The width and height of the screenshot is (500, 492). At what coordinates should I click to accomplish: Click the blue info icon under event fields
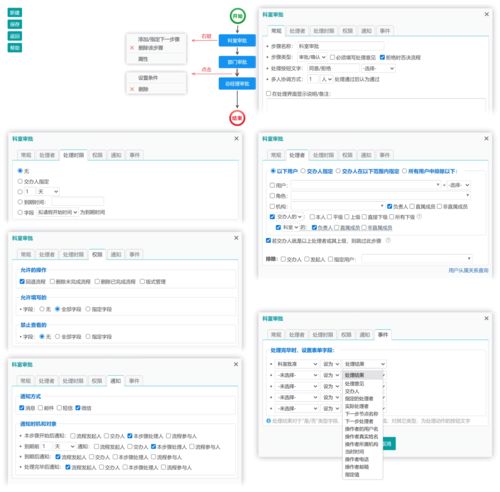click(268, 421)
